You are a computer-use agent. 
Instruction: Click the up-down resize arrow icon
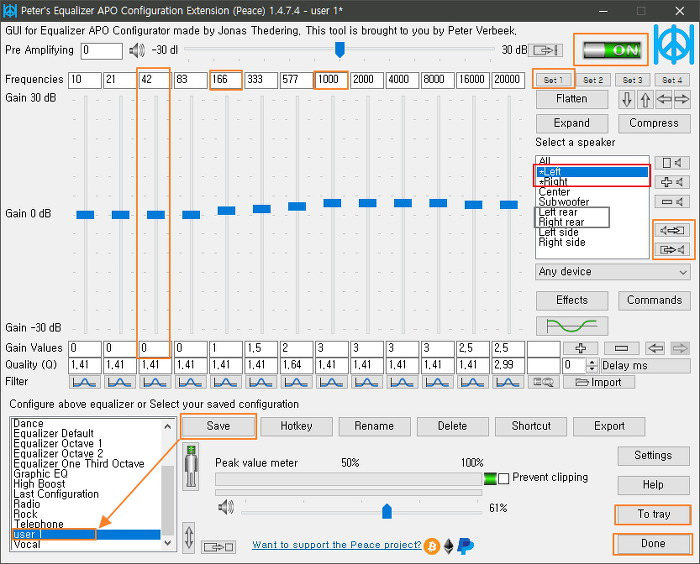click(189, 538)
